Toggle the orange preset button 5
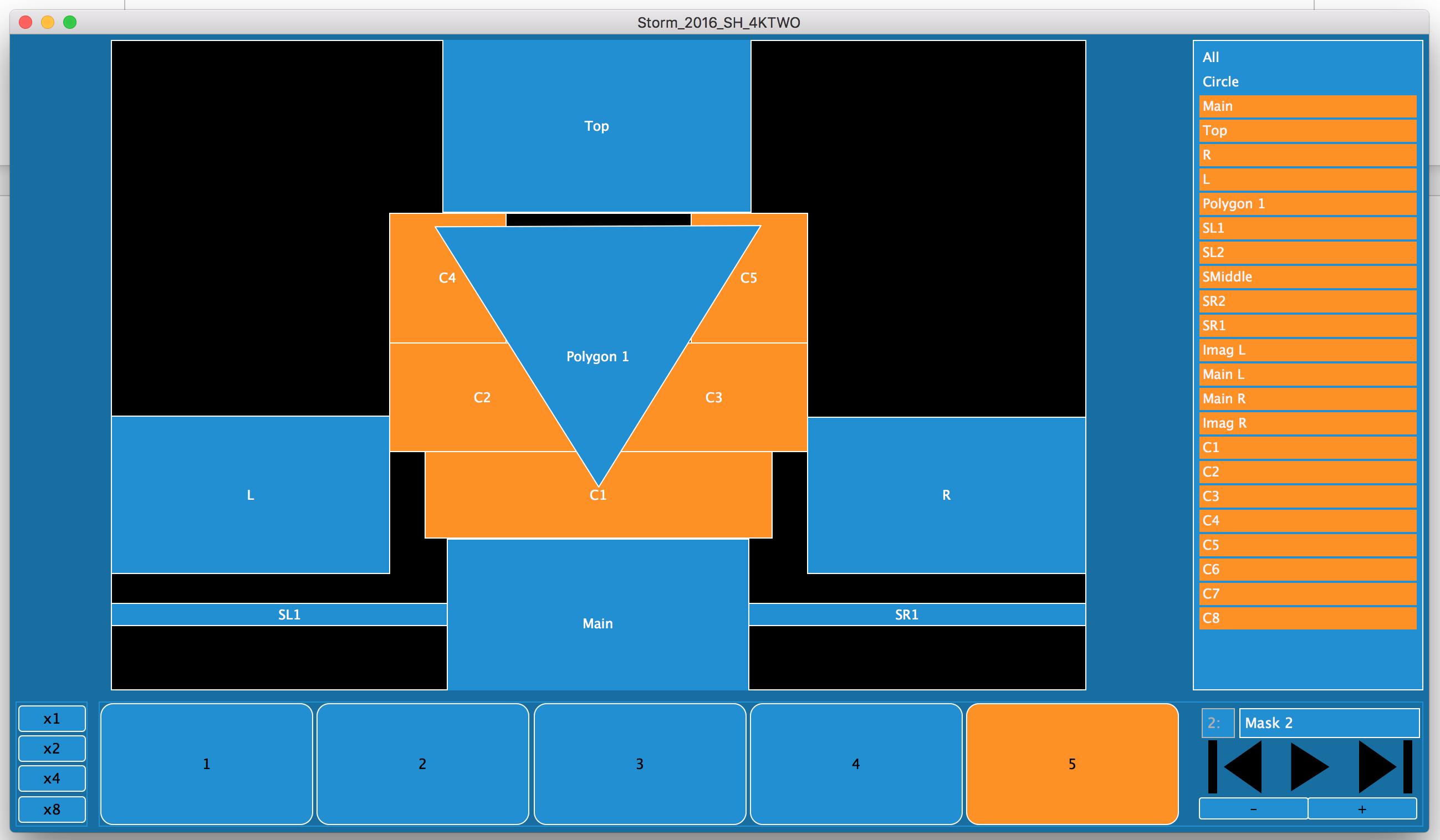 point(1071,764)
